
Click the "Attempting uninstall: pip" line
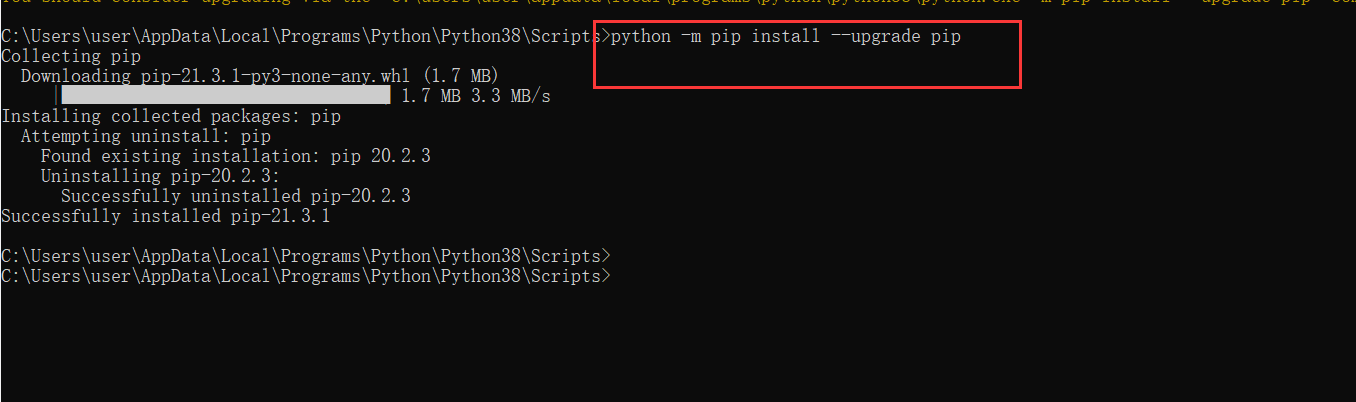[x=146, y=136]
